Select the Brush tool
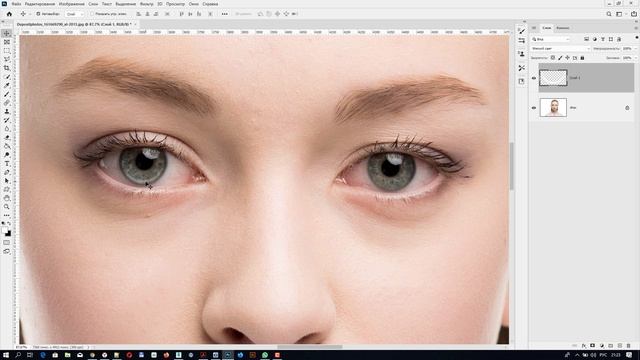This screenshot has height=360, width=640. pos(7,94)
